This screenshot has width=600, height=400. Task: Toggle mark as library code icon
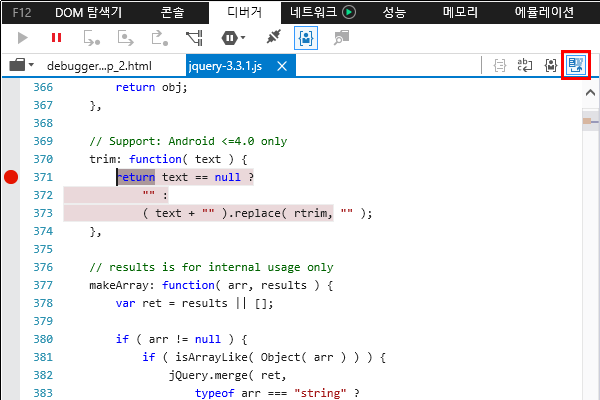[551, 65]
